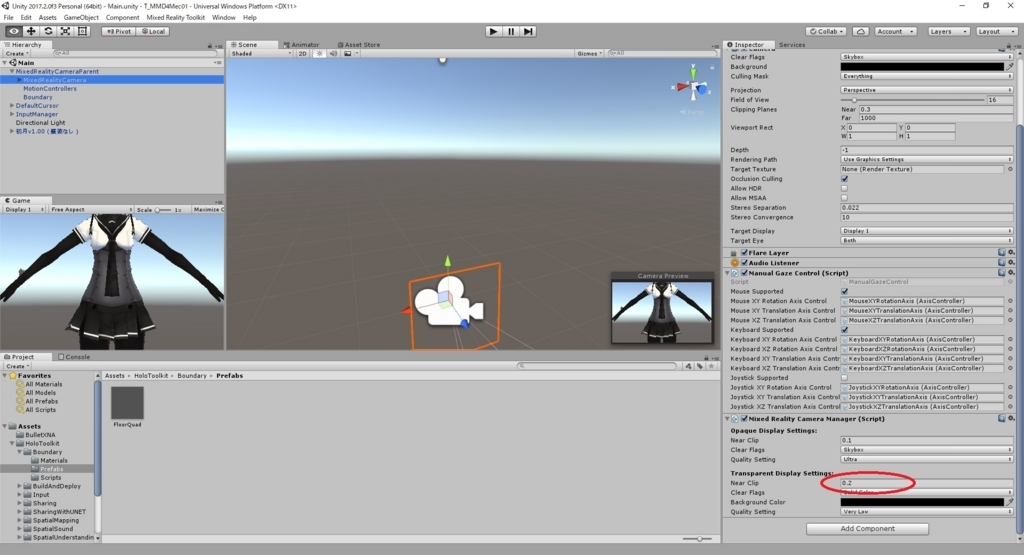1024x555 pixels.
Task: Click the Add Component button
Action: pyautogui.click(x=867, y=529)
